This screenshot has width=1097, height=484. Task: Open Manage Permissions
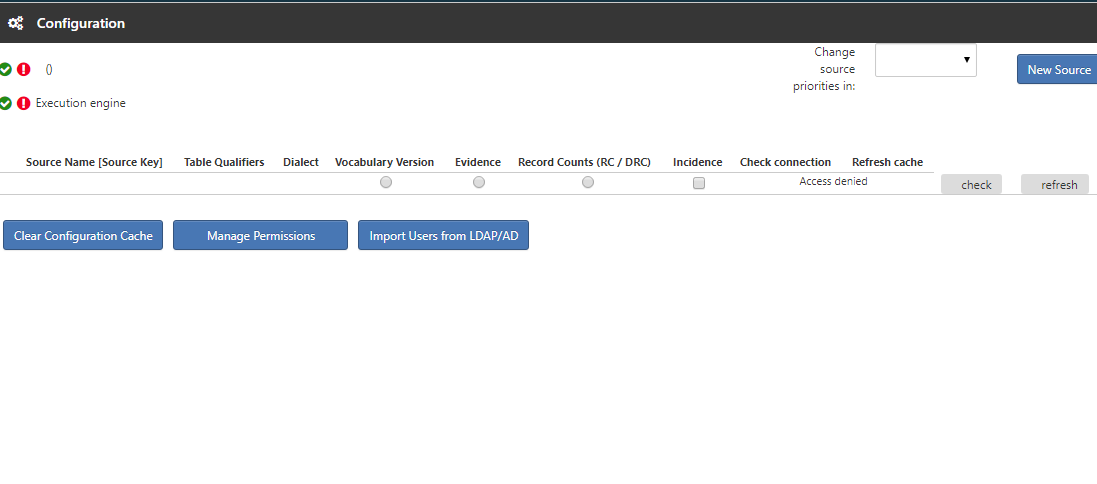pos(260,236)
